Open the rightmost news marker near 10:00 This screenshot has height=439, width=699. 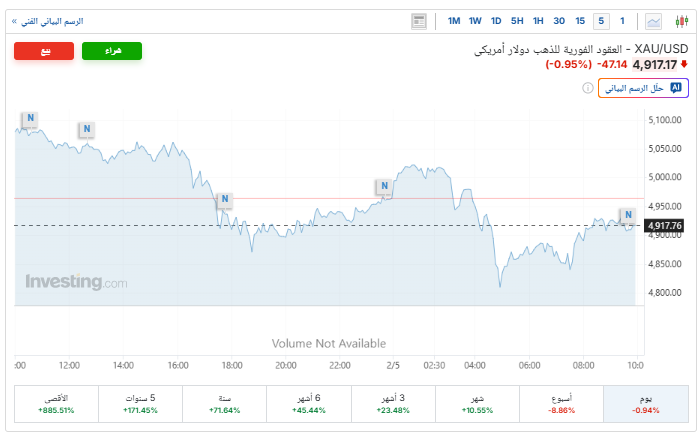point(628,215)
